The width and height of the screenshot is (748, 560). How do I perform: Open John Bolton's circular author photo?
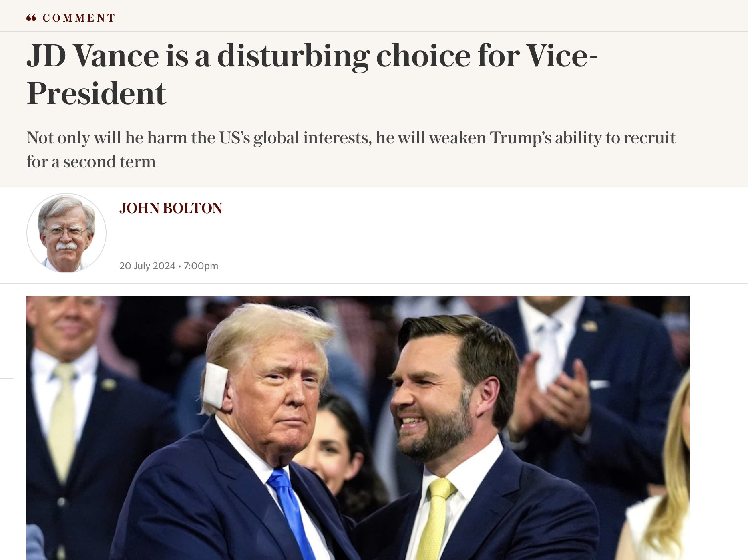coord(66,233)
